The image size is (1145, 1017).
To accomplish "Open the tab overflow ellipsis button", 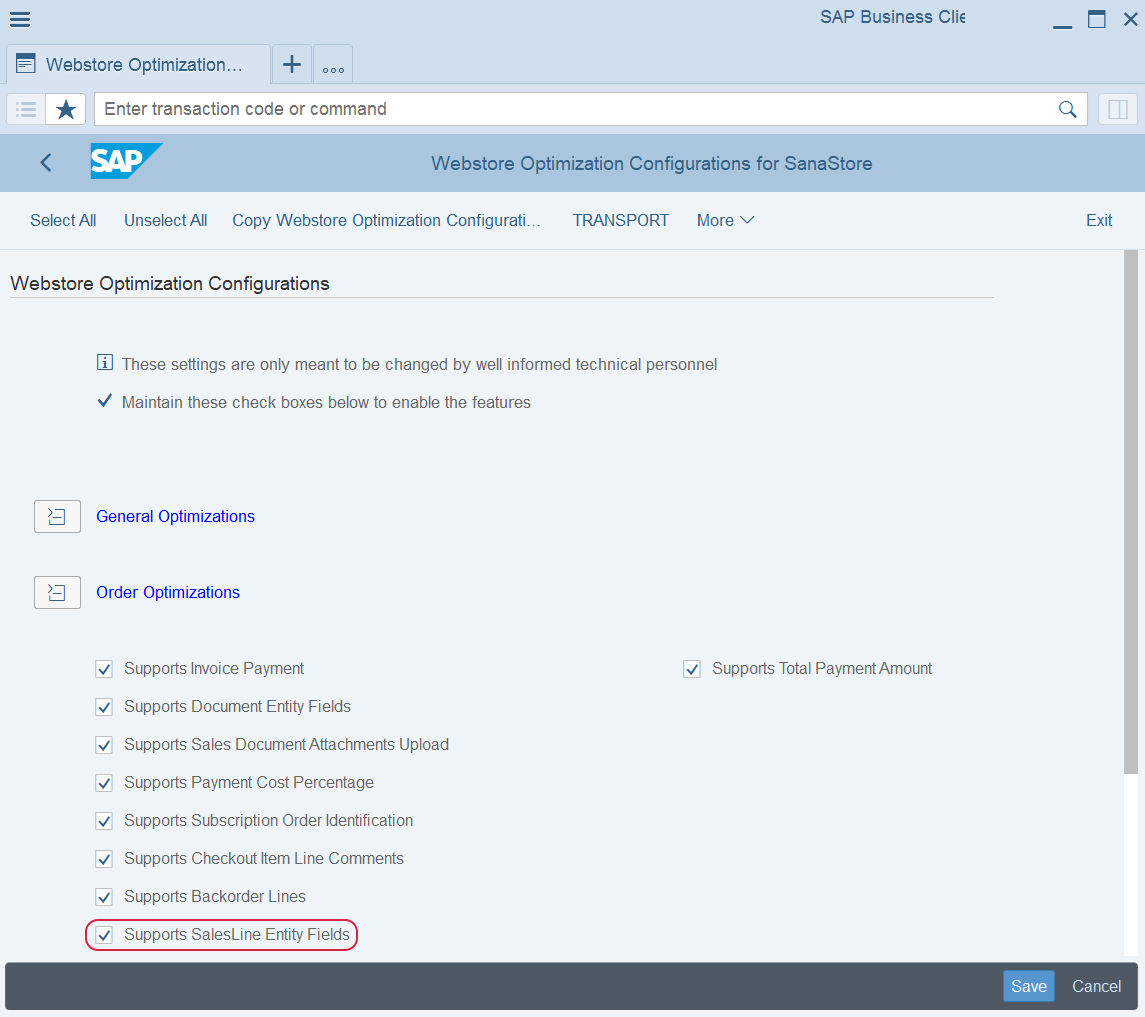I will [333, 67].
